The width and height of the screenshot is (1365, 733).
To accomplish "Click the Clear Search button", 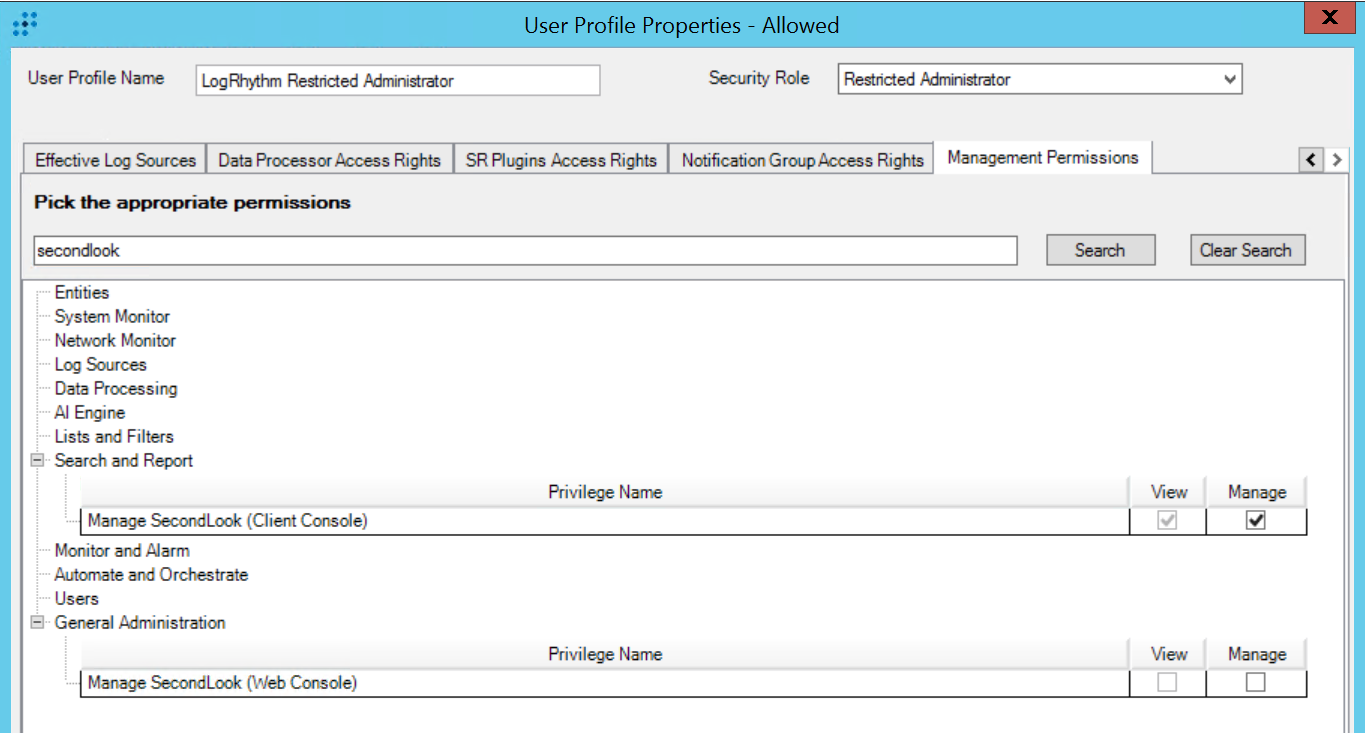I will (x=1246, y=251).
